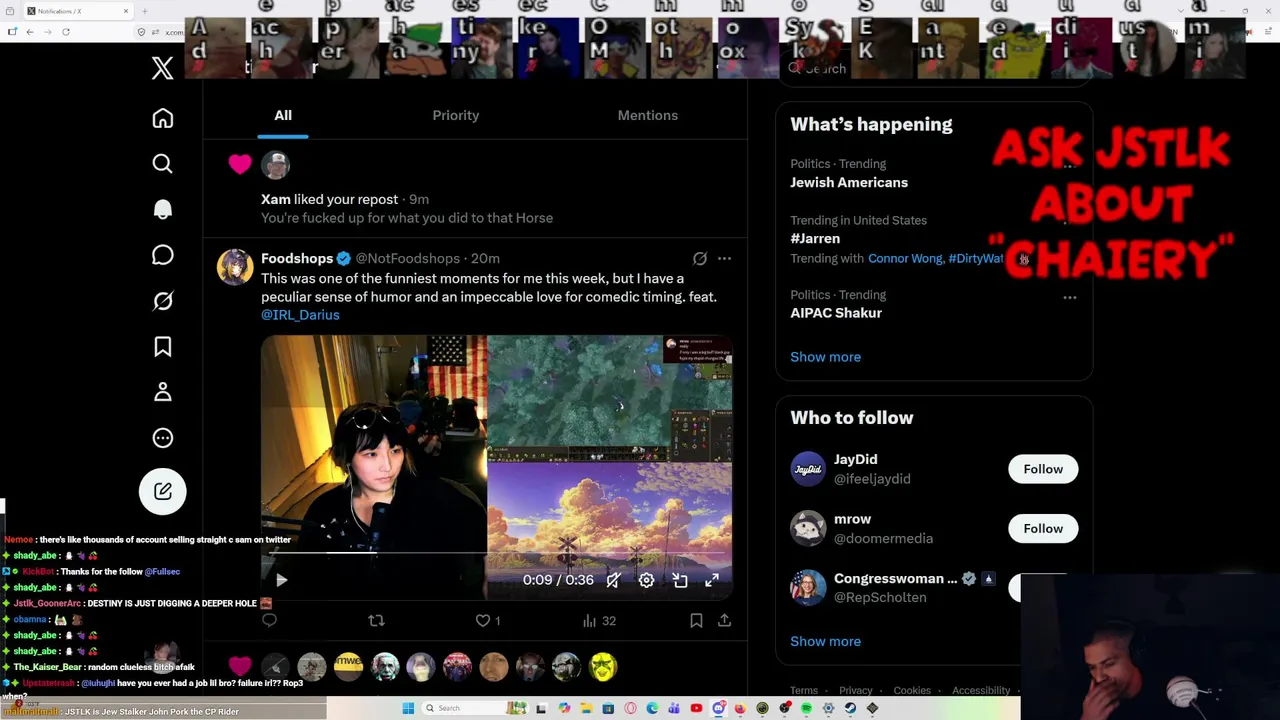
Task: Open the AIPAC Shakur trend
Action: tap(836, 313)
